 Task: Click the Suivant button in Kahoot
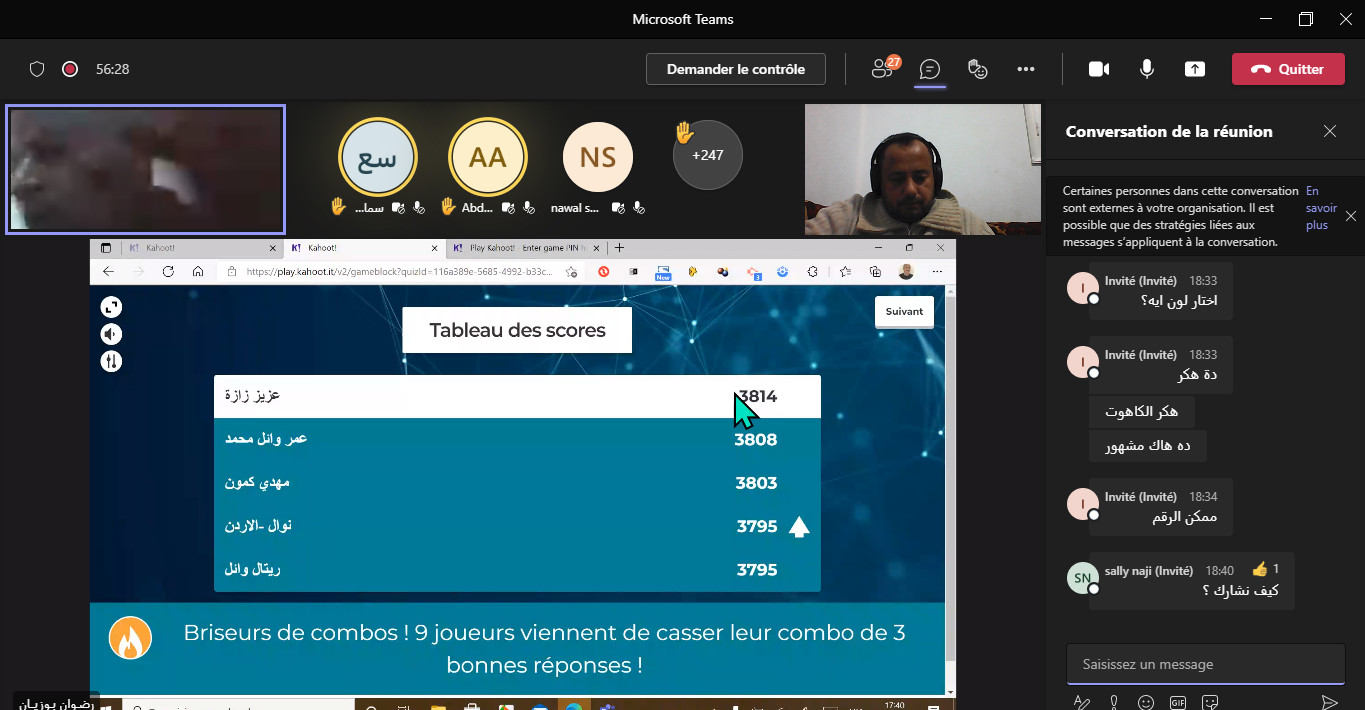pyautogui.click(x=904, y=311)
